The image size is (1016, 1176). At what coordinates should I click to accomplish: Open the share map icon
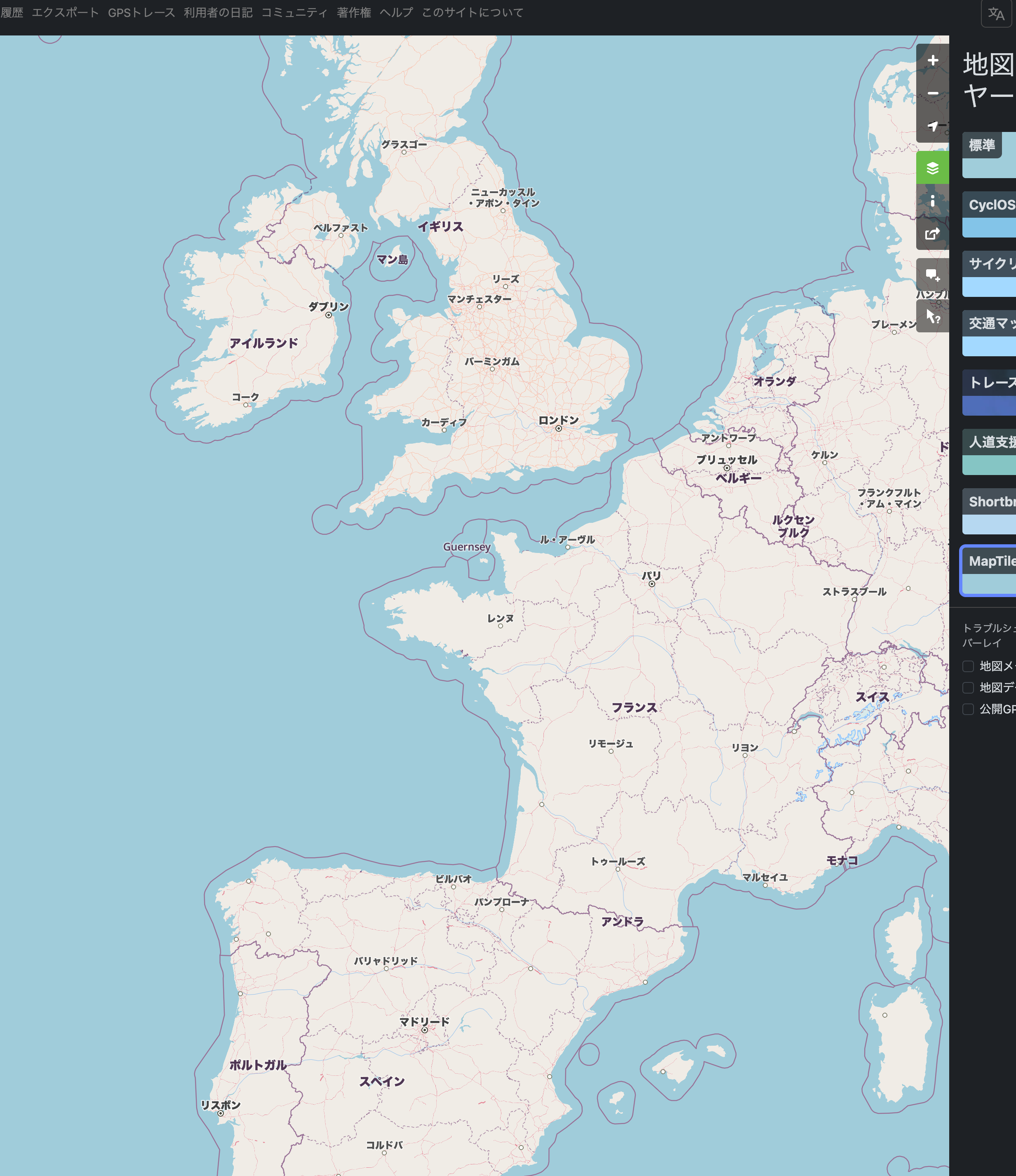(933, 233)
